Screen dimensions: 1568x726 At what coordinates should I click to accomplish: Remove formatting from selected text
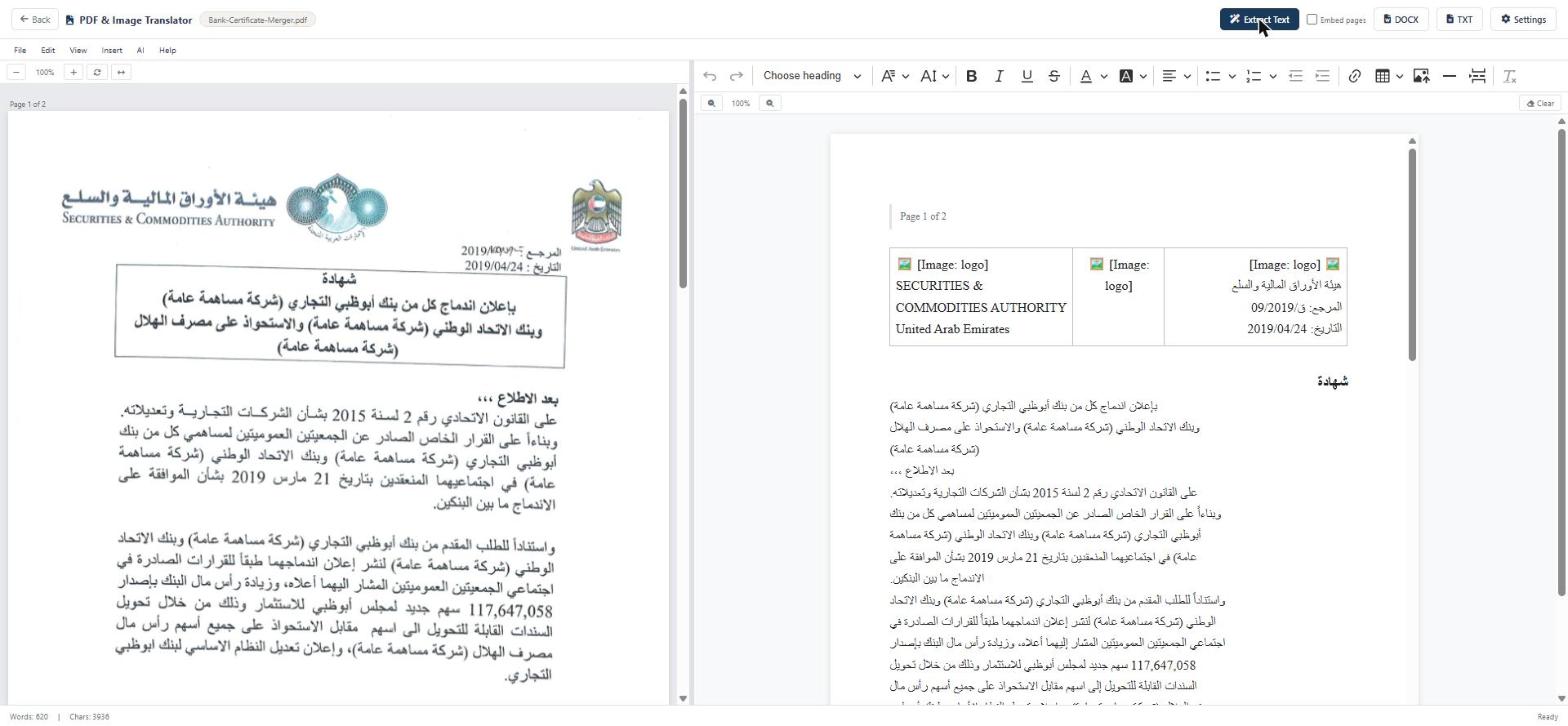coord(1510,76)
